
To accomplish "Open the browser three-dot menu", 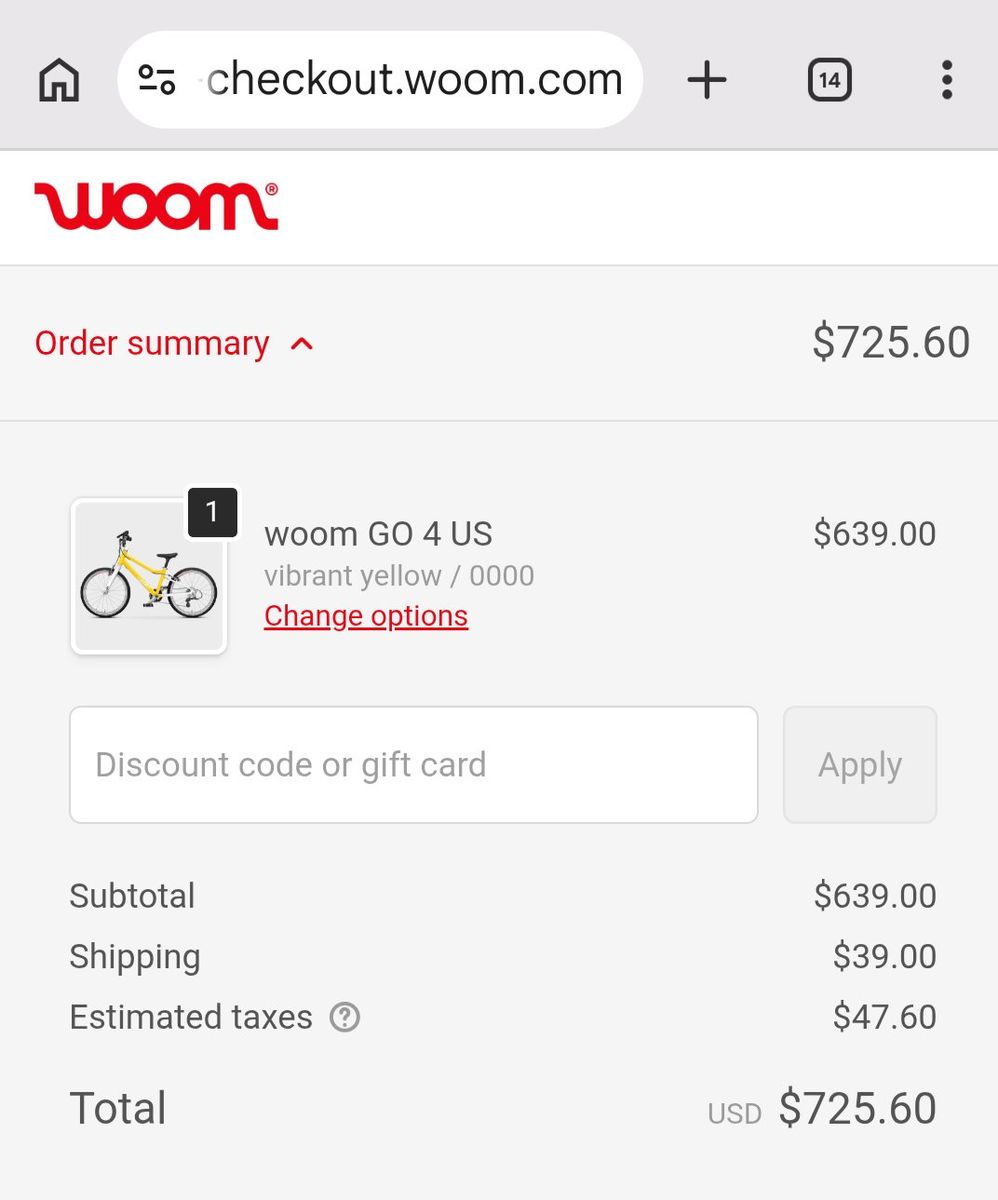I will 946,80.
